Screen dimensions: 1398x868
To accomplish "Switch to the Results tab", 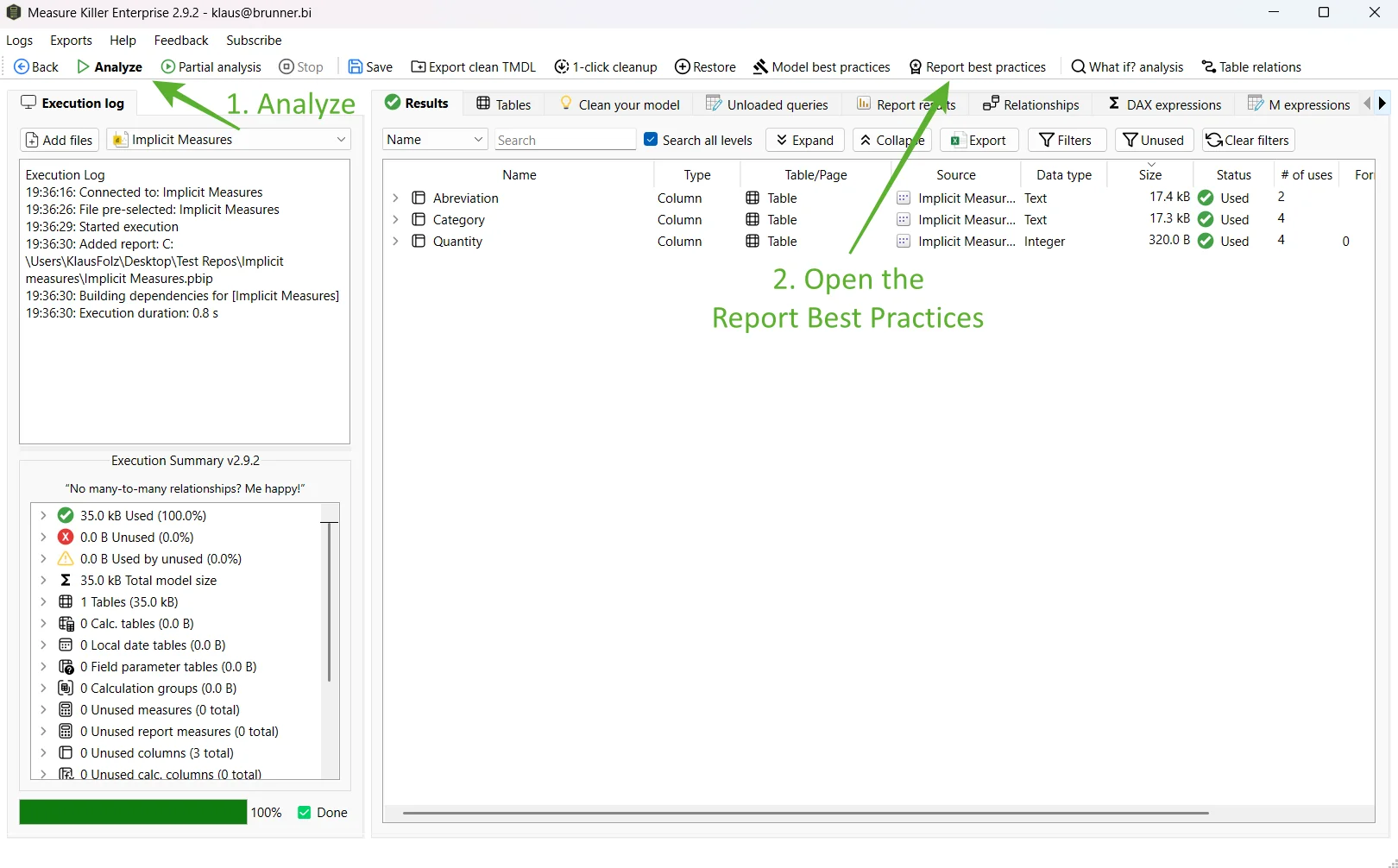I will pyautogui.click(x=417, y=104).
